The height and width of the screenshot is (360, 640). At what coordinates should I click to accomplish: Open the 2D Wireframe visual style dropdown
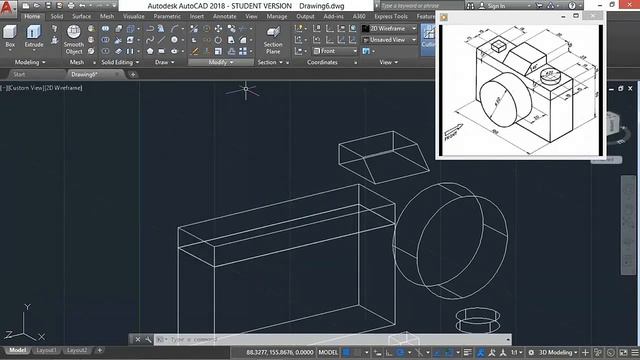[389, 29]
